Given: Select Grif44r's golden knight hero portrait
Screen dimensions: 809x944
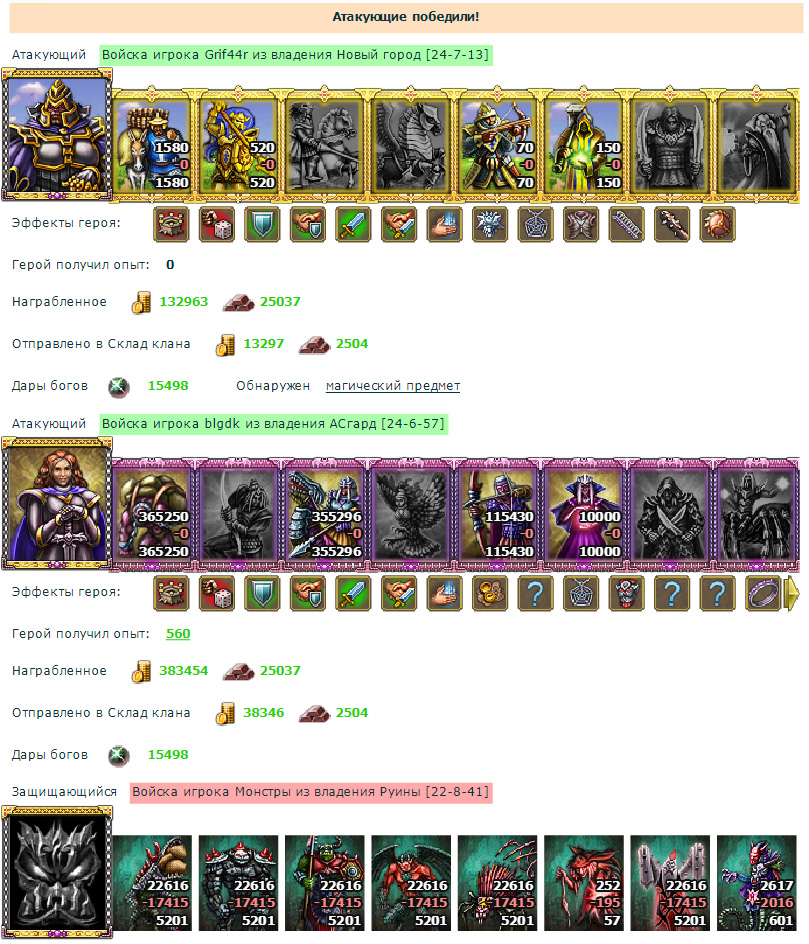Looking at the screenshot, I should point(57,134).
